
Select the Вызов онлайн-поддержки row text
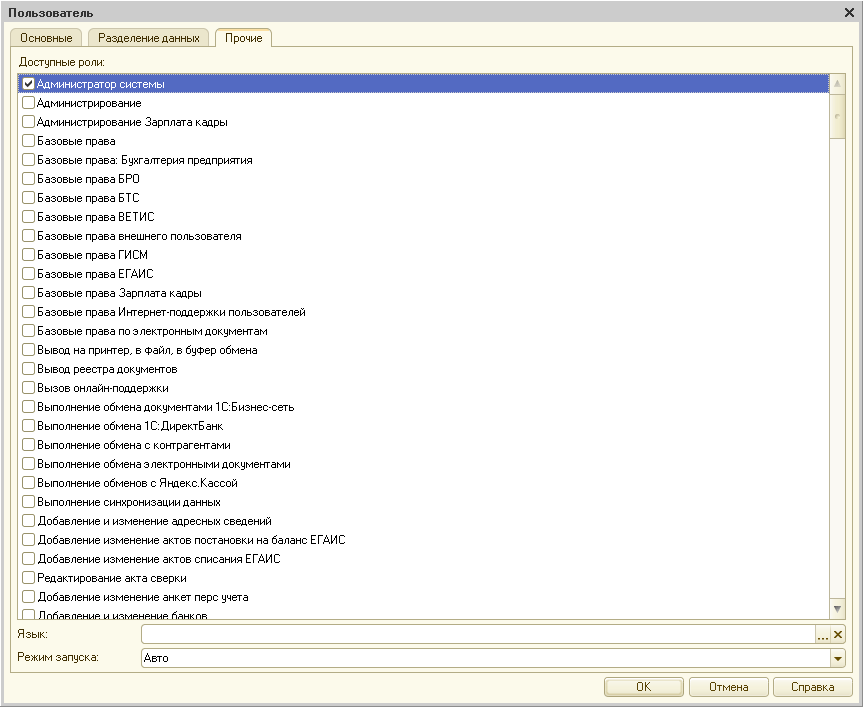[x=103, y=388]
